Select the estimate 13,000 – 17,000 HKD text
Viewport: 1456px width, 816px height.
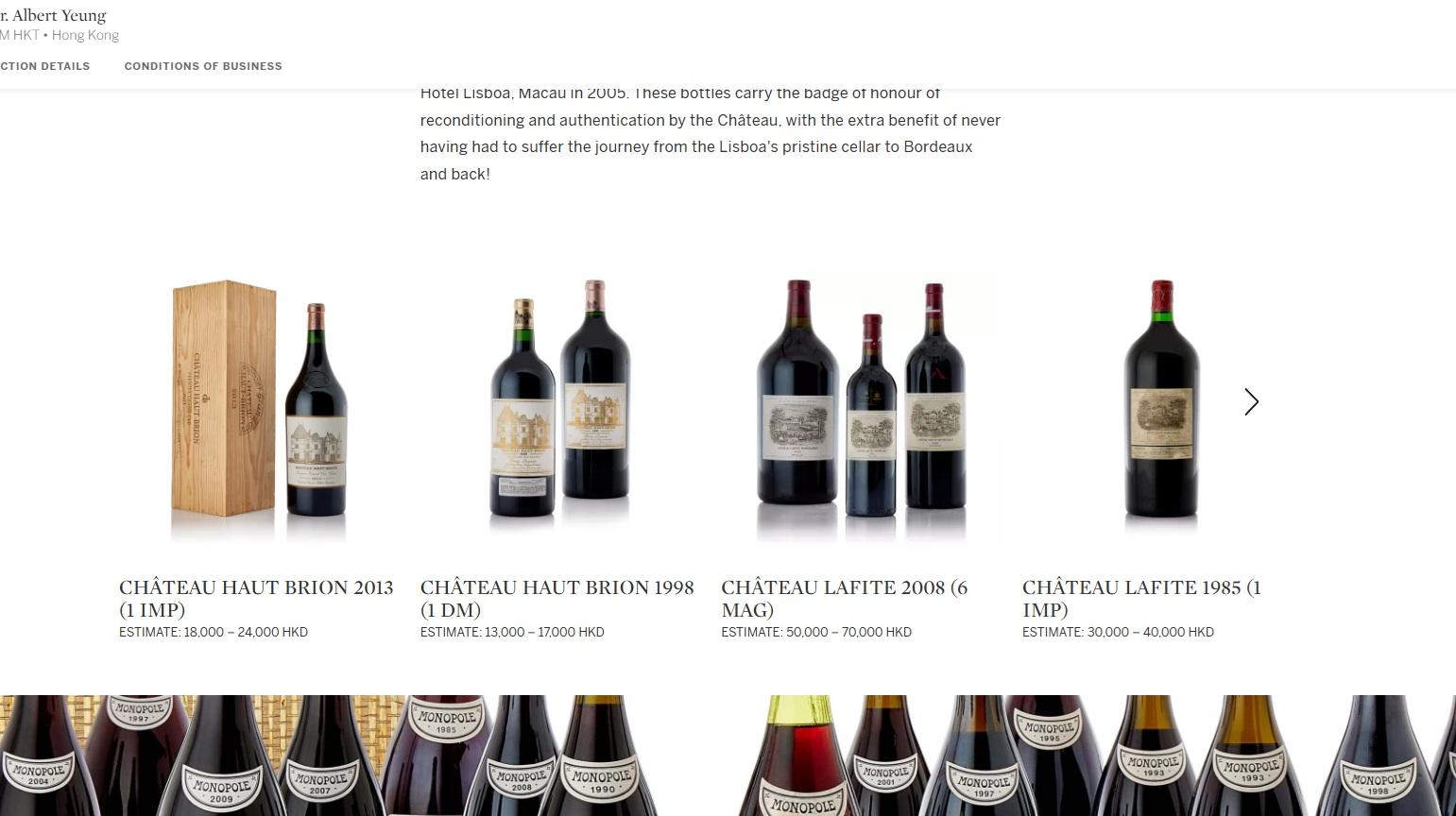512,632
